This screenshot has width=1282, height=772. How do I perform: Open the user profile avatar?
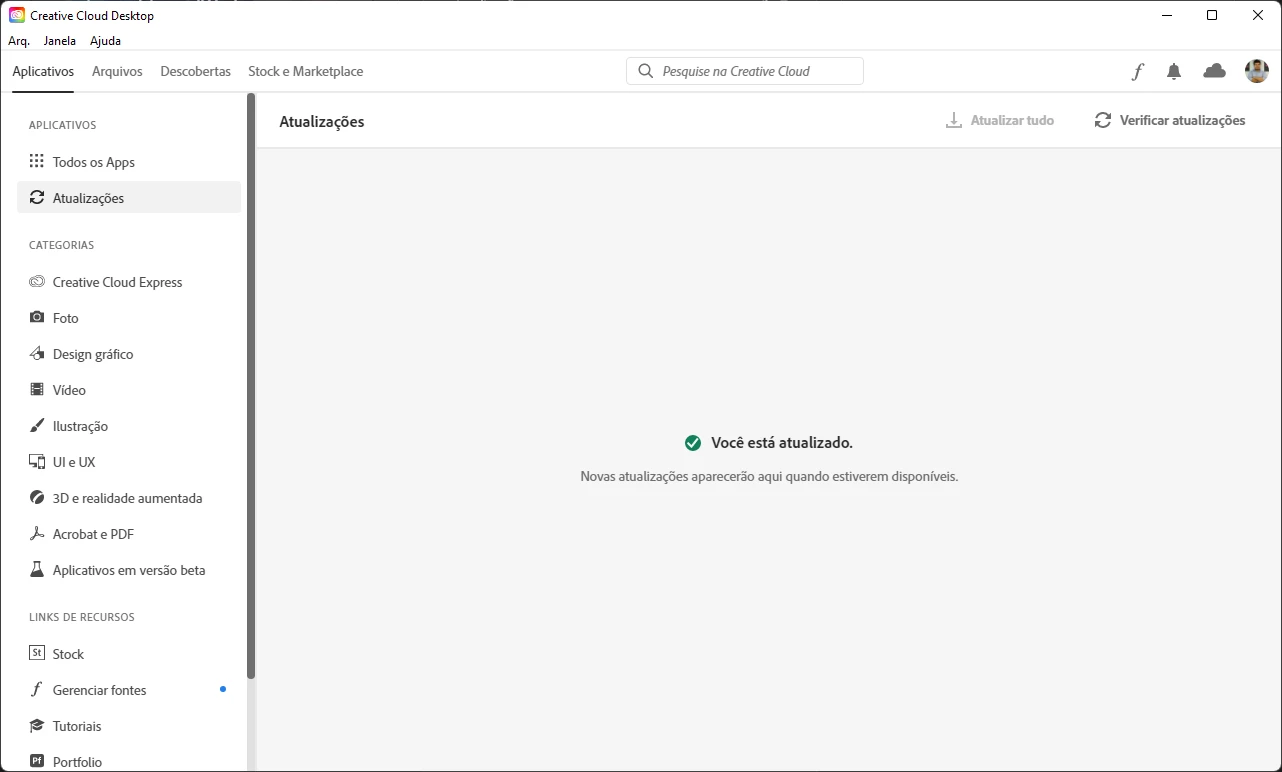point(1257,71)
